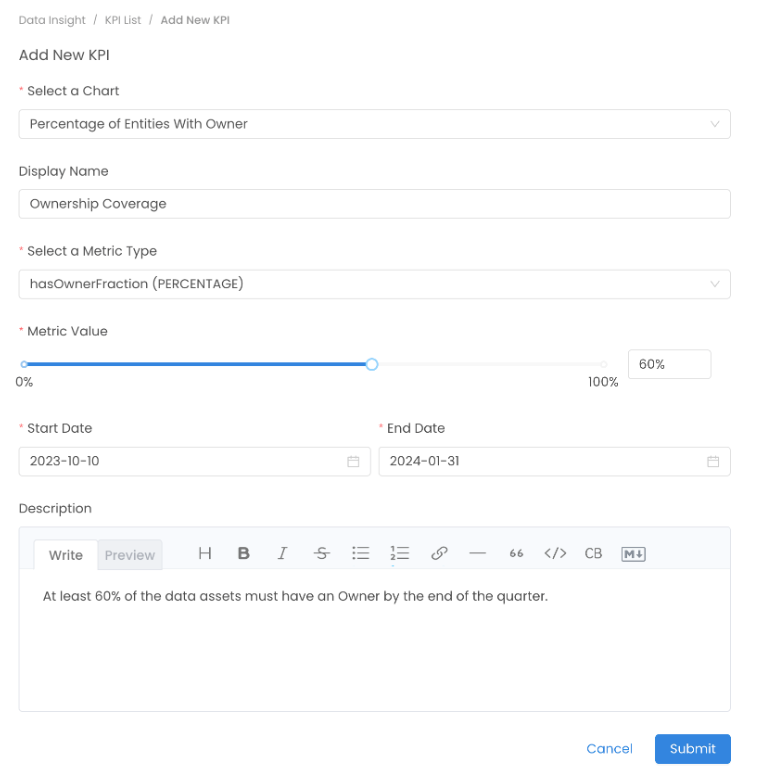Screen dimensions: 764x768
Task: Insert inline code with the code icon
Action: click(x=555, y=553)
